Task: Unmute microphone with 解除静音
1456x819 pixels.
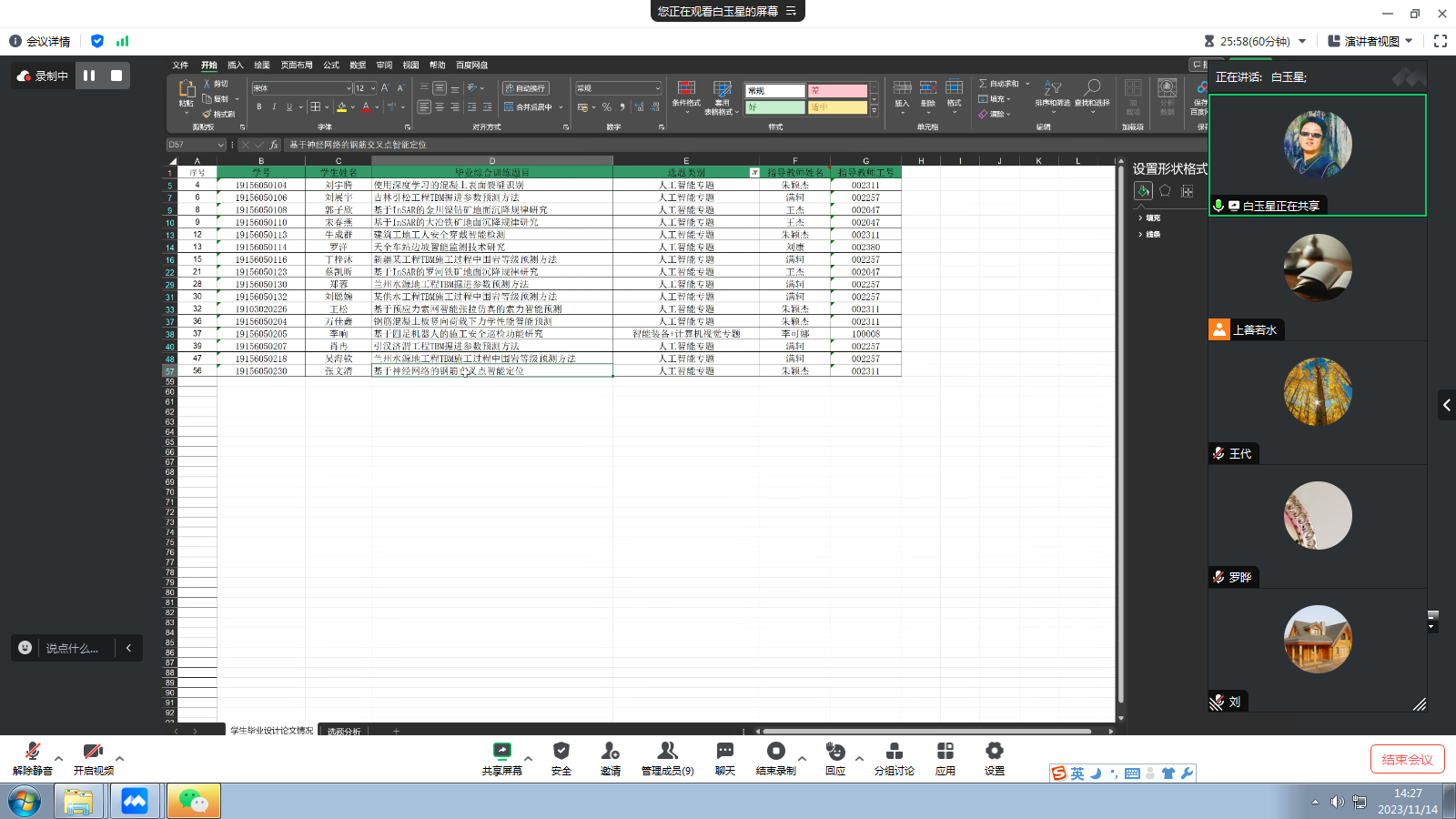Action: click(32, 757)
